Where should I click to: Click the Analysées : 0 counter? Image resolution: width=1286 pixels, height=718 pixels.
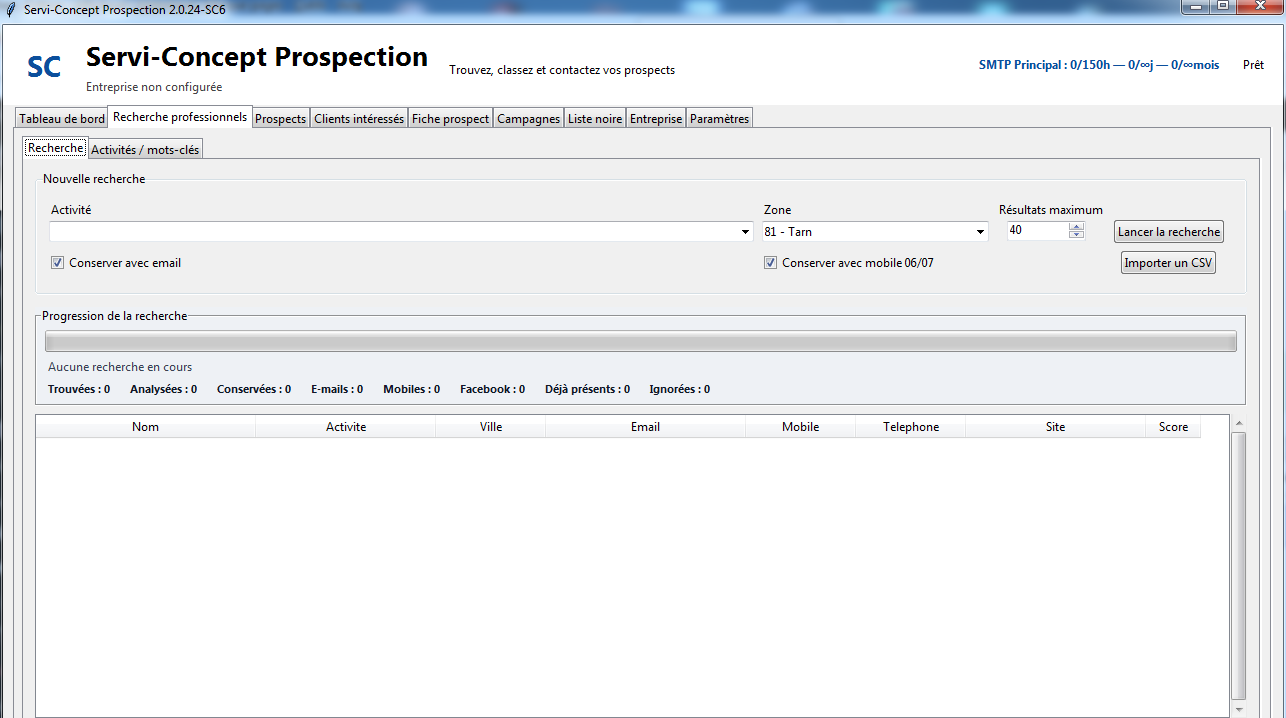[x=163, y=389]
